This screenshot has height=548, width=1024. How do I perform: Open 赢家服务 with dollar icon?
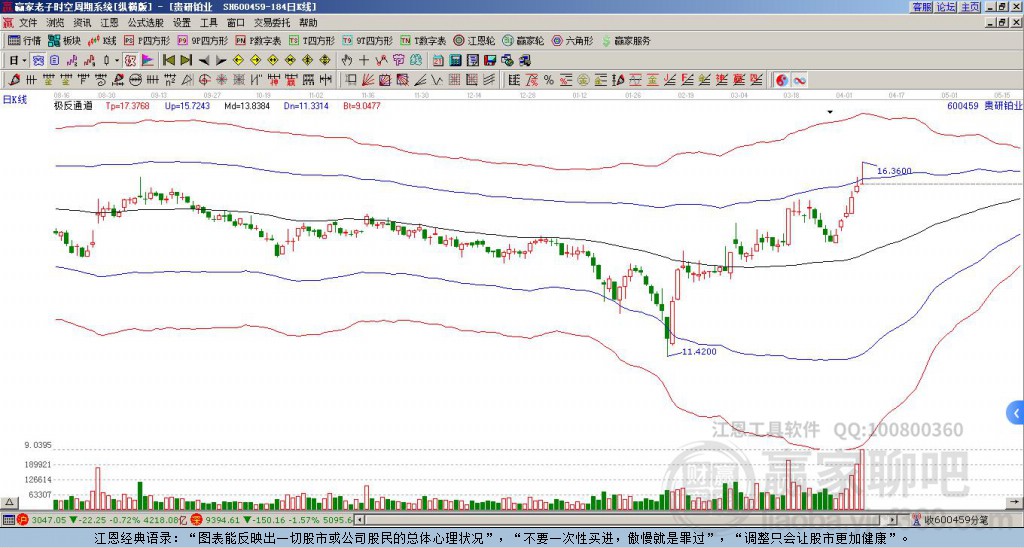626,40
